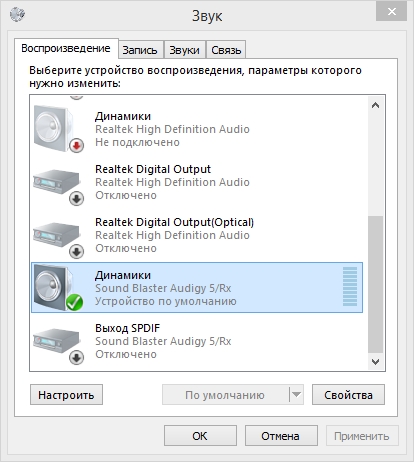414x462 pixels.
Task: Open the dropdown arrow beside По умолчанию
Action: (296, 395)
